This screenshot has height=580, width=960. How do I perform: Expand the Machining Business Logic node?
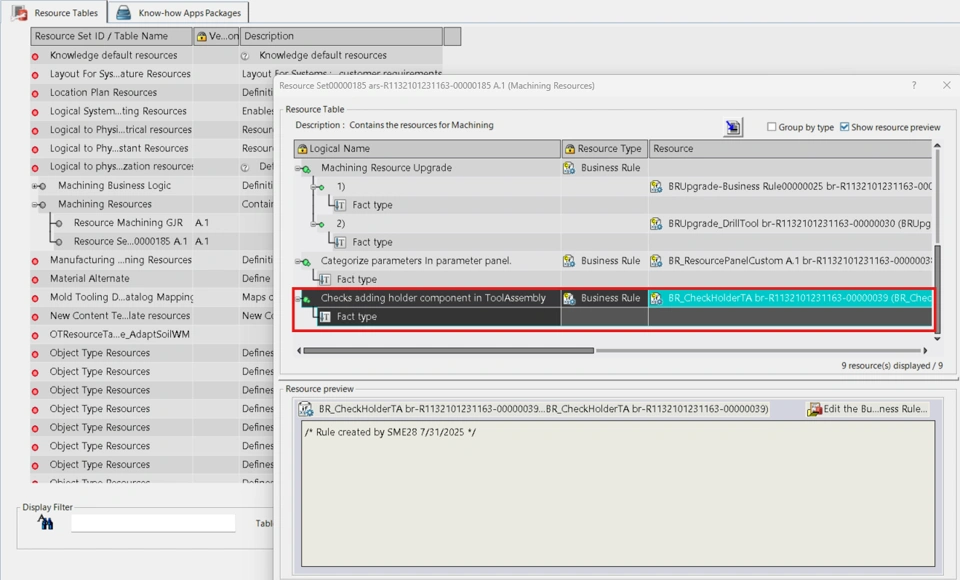38,186
